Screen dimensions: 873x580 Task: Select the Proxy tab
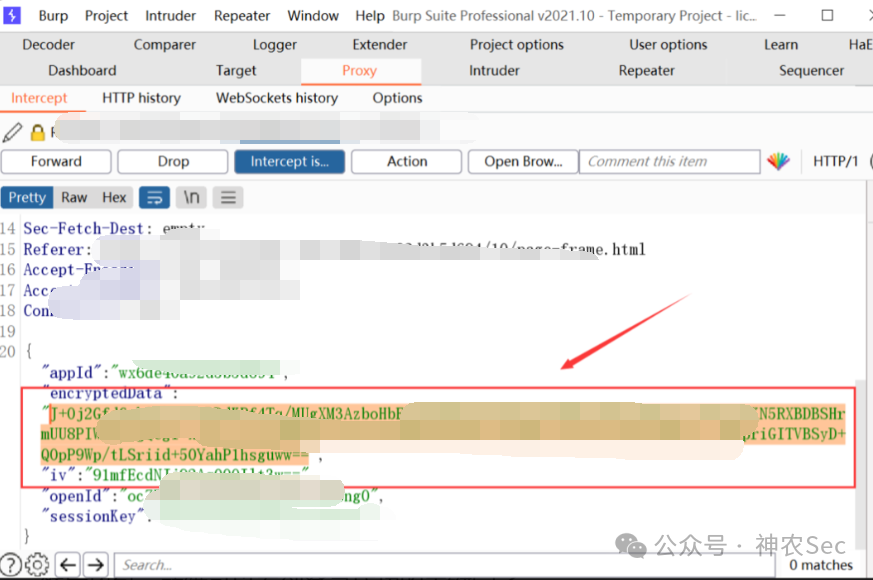(360, 71)
